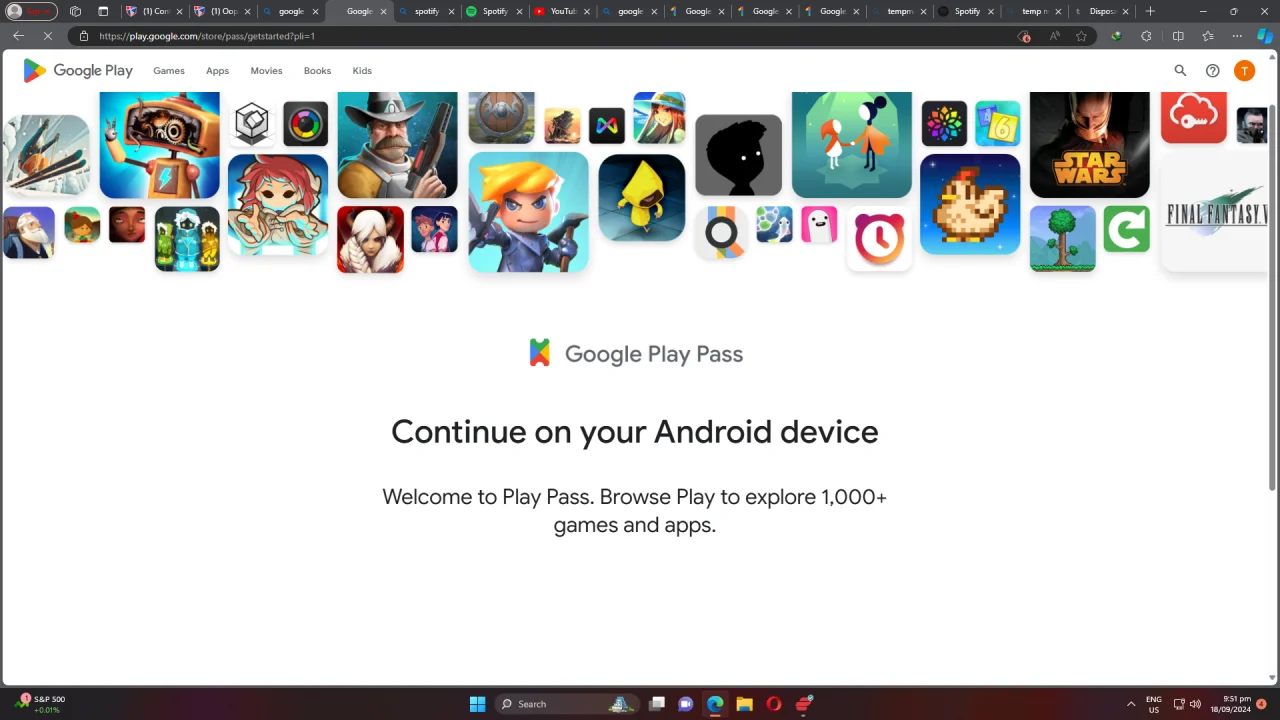Open File Explorer from the taskbar
Screen dimensions: 1280x720
pyautogui.click(x=744, y=704)
